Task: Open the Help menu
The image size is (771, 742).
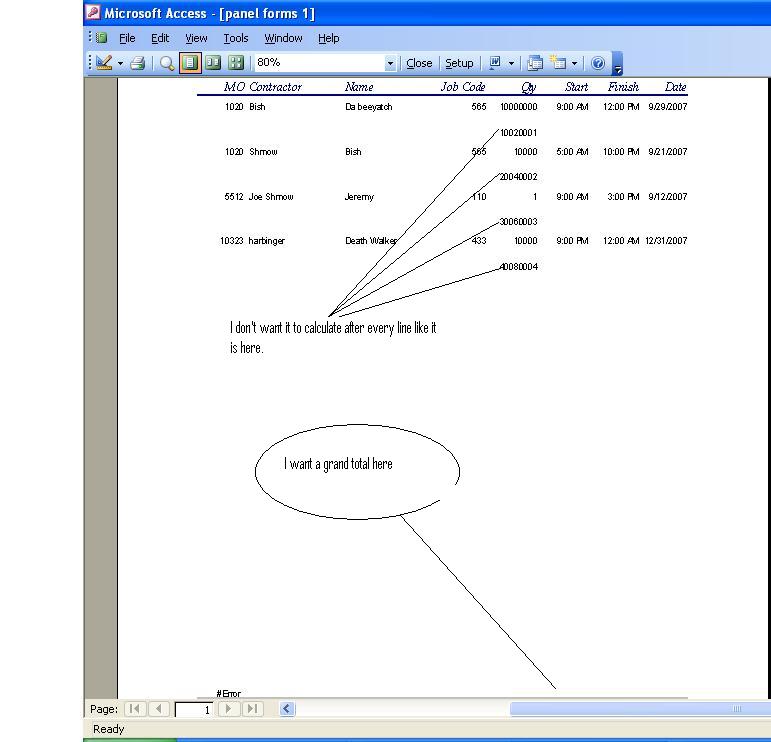Action: click(328, 38)
